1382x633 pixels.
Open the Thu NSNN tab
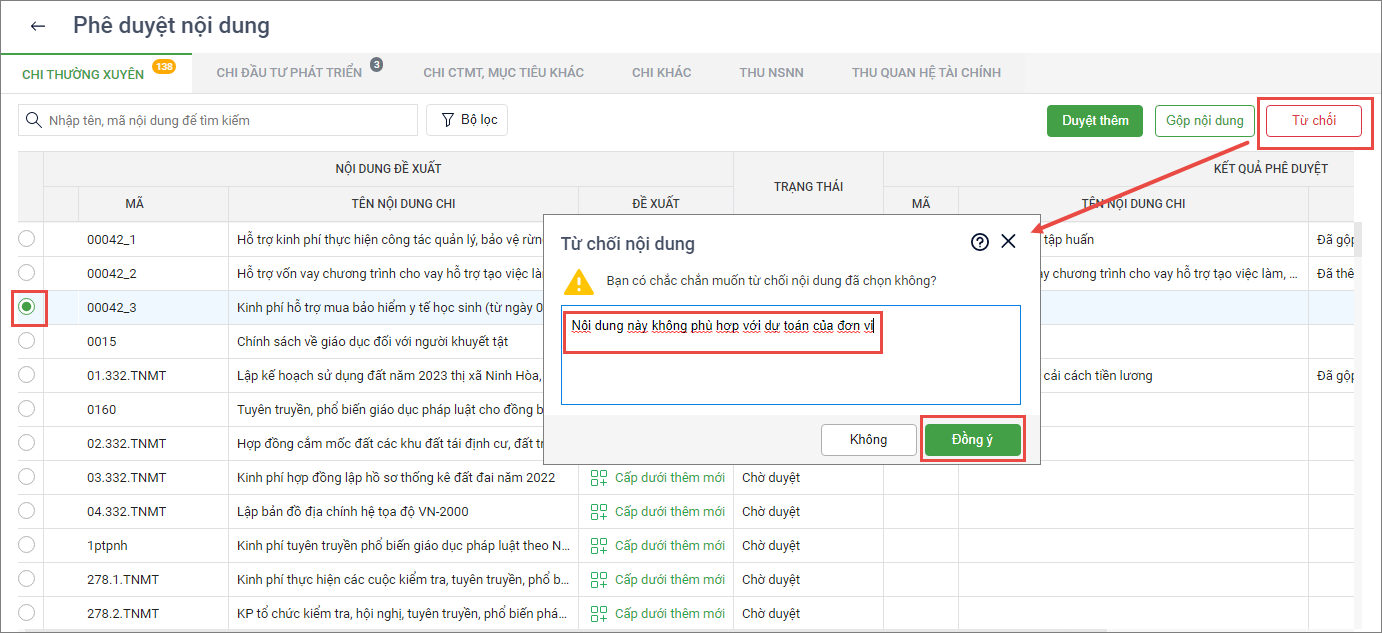pos(771,73)
